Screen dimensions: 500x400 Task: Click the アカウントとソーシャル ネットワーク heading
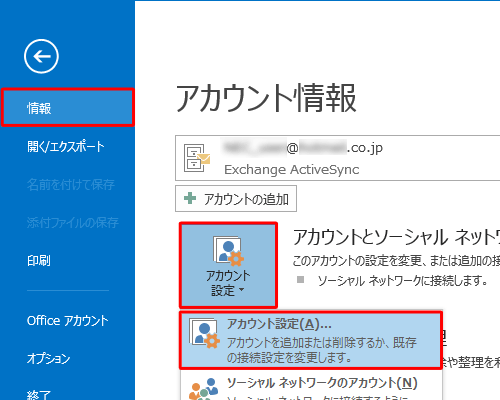click(396, 237)
